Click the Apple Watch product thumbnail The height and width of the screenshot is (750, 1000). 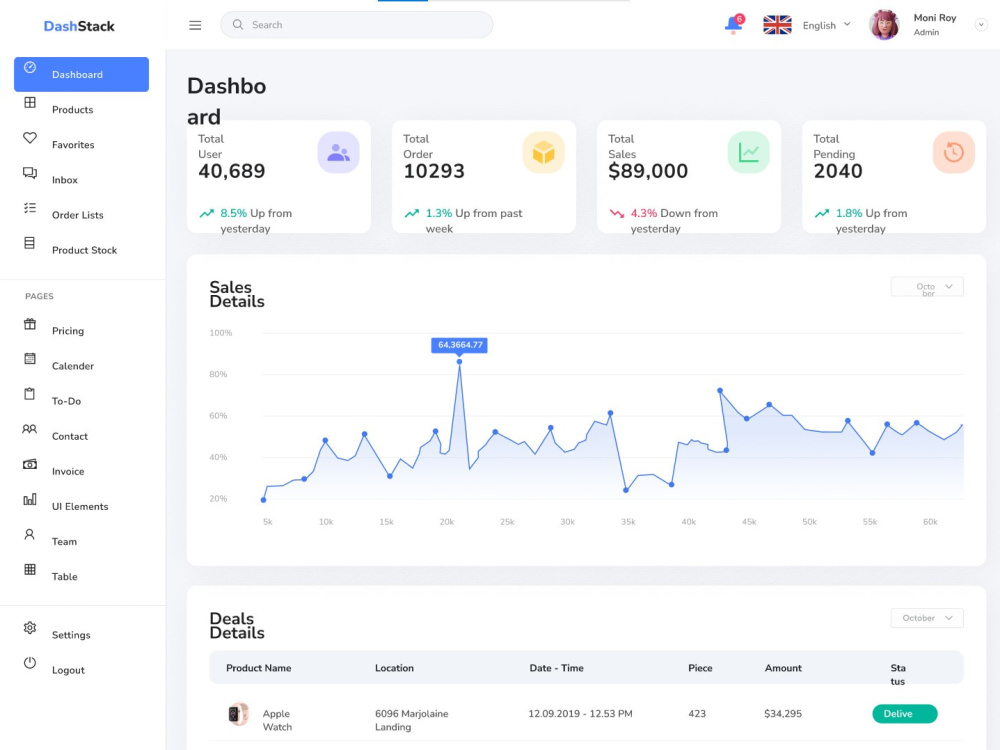click(x=238, y=714)
